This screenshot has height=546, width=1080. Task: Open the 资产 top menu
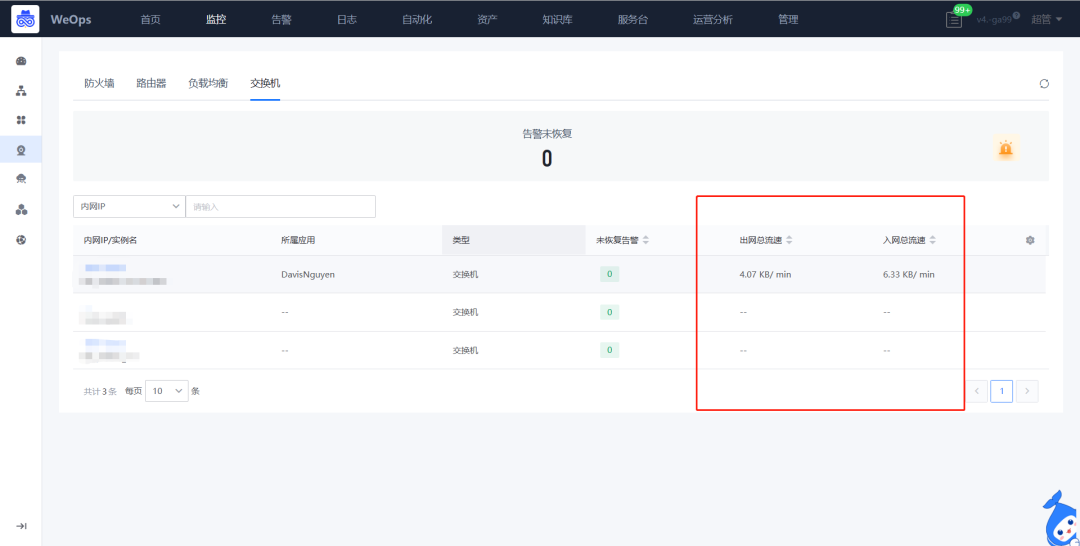coord(487,20)
